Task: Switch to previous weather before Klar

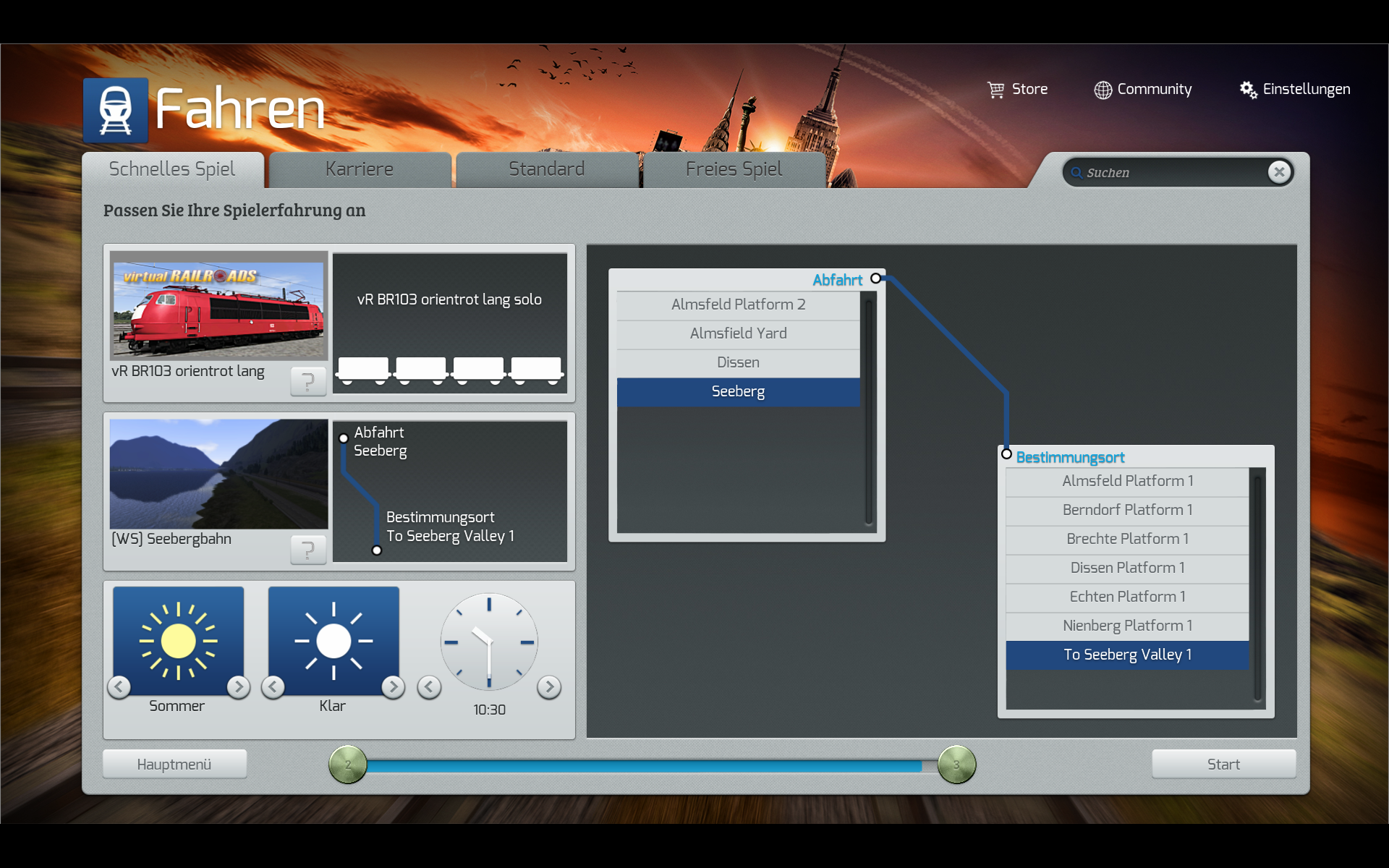Action: [273, 686]
